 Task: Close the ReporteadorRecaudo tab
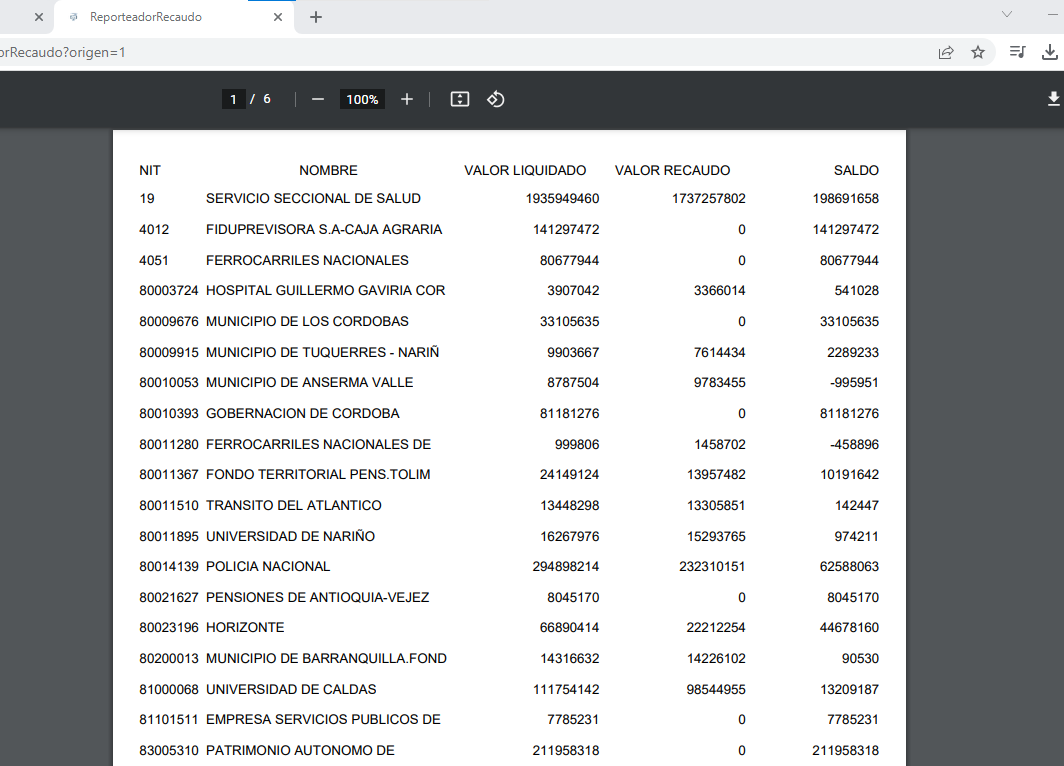coord(278,17)
